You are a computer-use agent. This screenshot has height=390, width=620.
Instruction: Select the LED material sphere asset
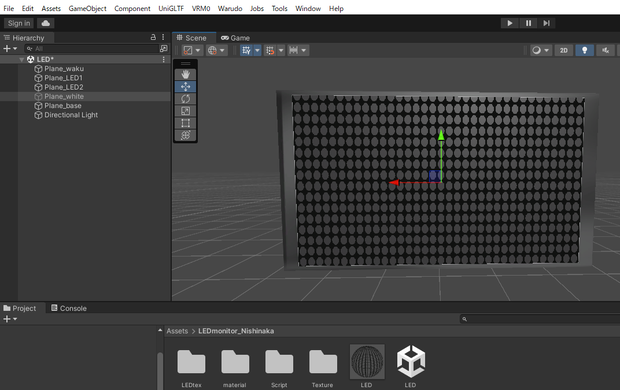click(x=367, y=367)
